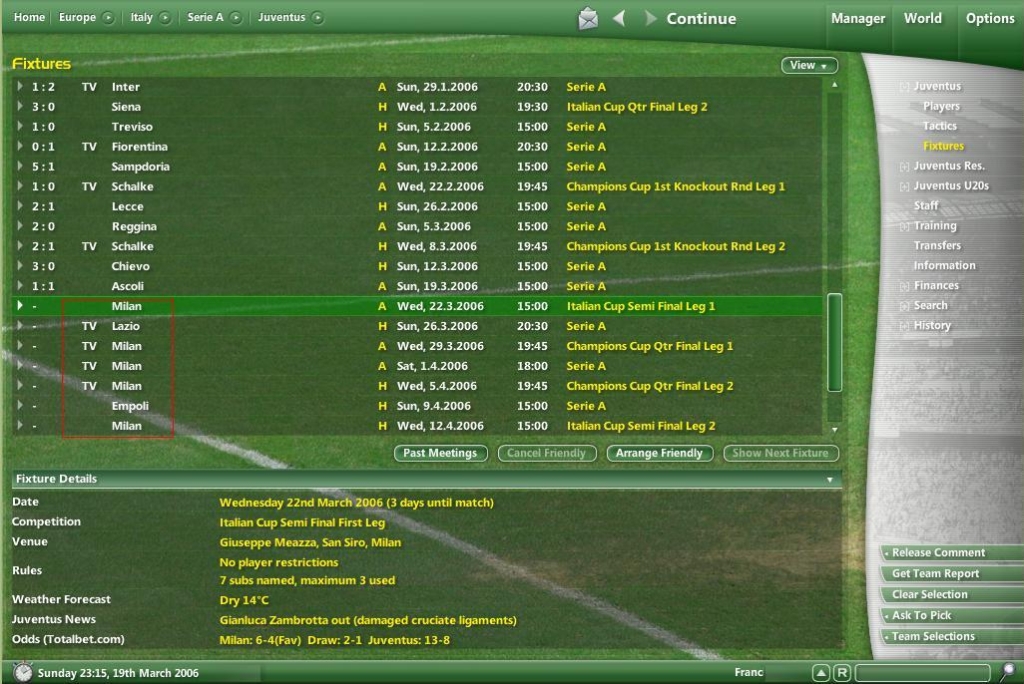The width and height of the screenshot is (1024, 684).
Task: Click the Show Next Fixture button
Action: (780, 453)
